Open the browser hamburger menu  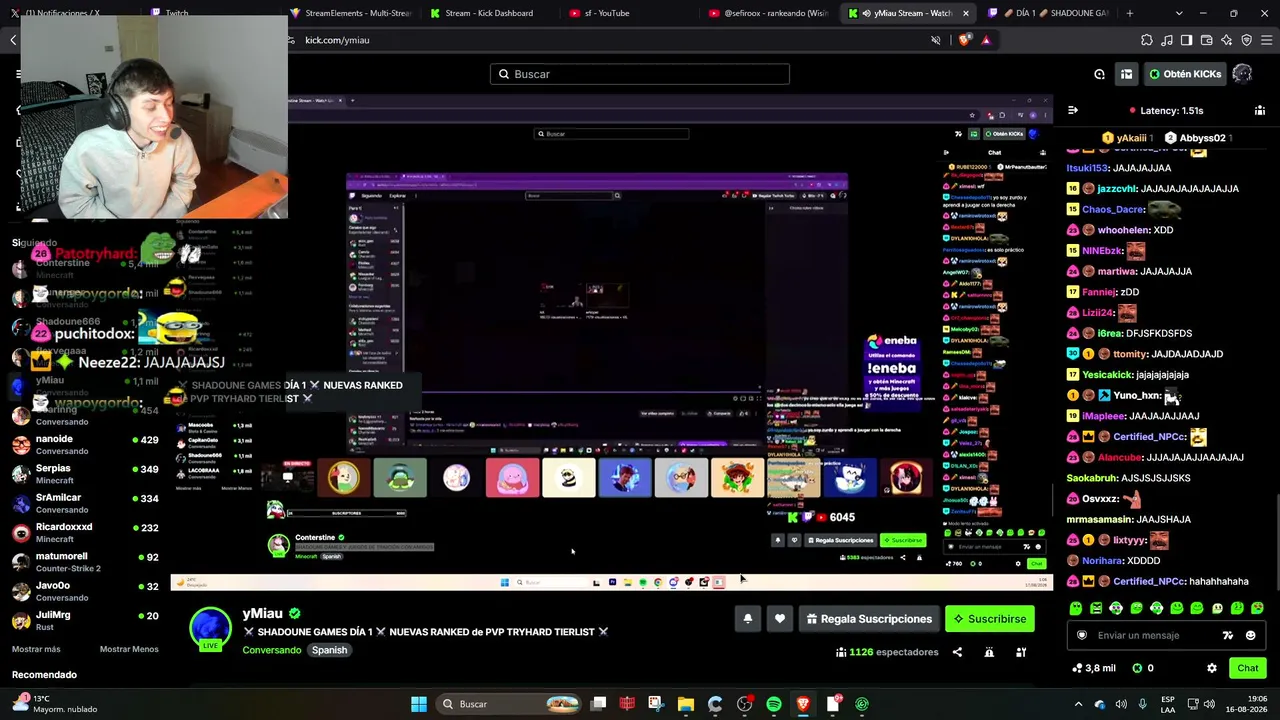click(1266, 40)
